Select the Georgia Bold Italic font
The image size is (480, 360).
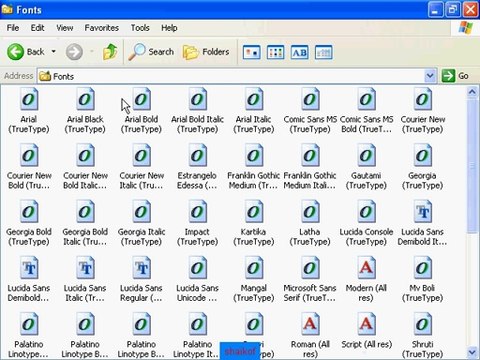(85, 212)
